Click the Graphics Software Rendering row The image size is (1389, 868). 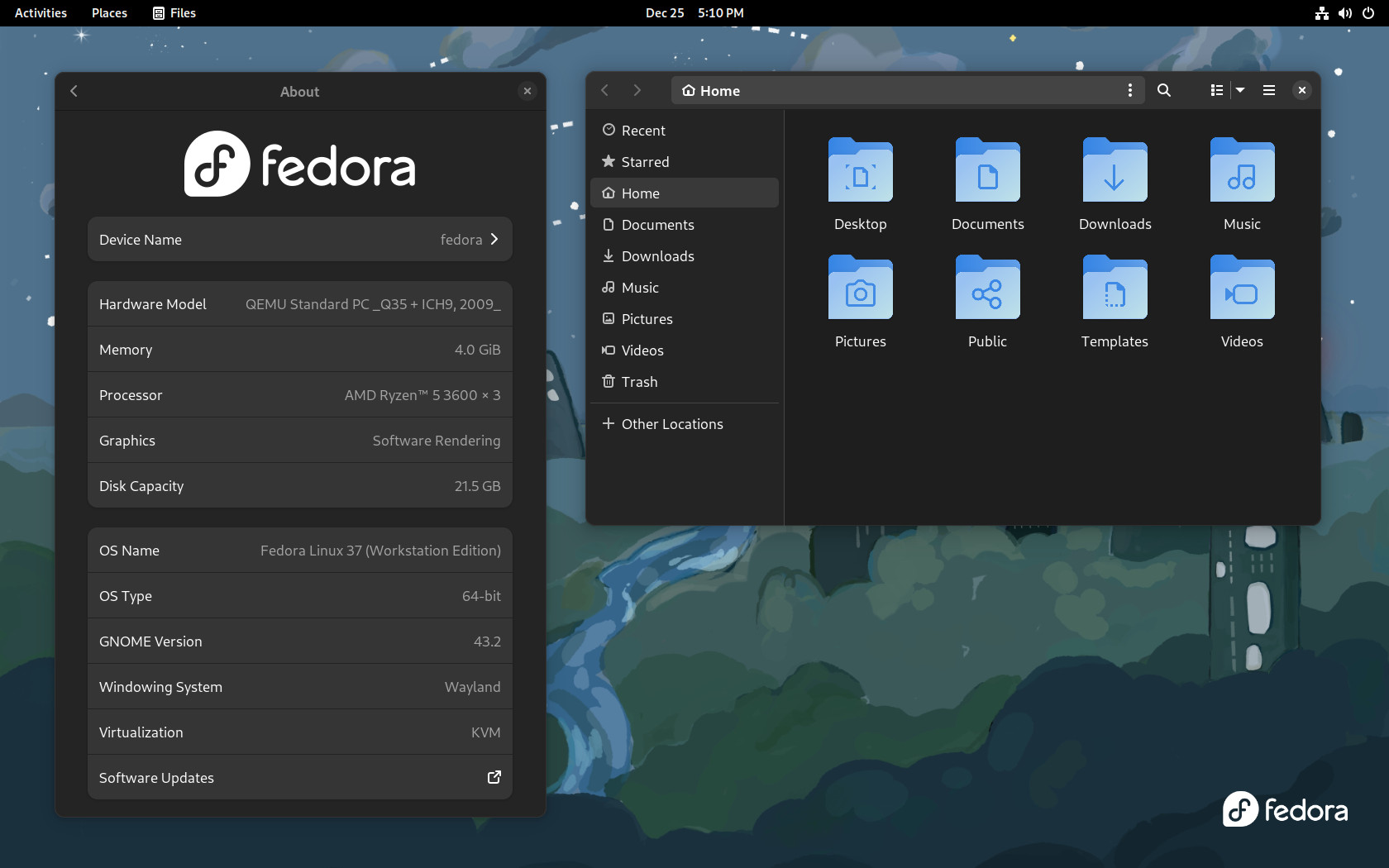299,441
